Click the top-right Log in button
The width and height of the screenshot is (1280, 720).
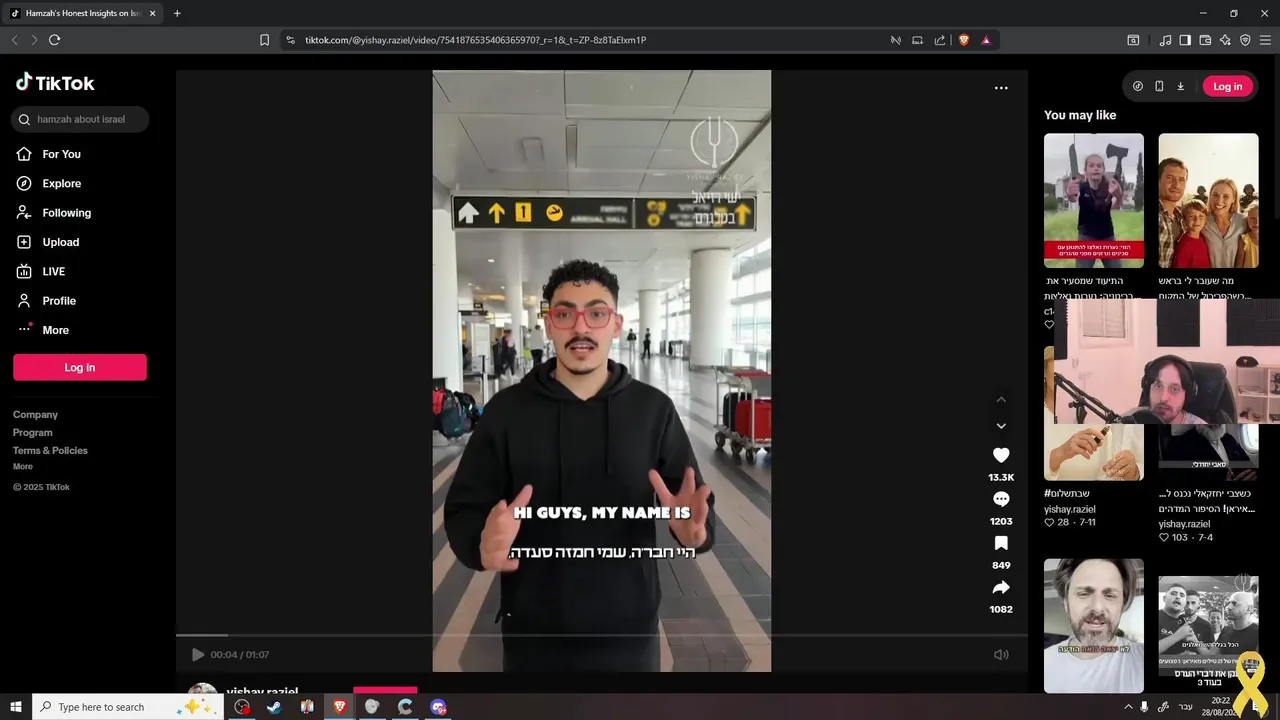(x=1227, y=86)
